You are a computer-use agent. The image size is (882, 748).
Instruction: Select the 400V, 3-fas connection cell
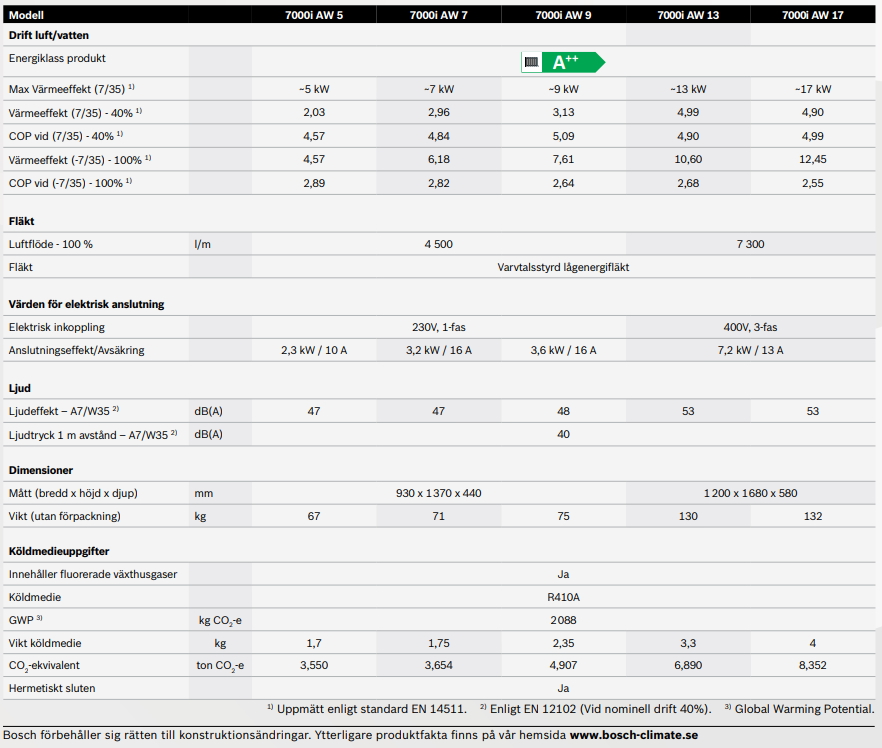point(750,327)
